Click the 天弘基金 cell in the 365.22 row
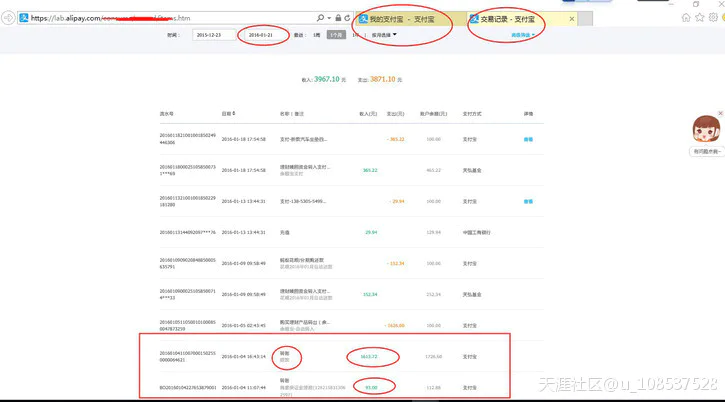This screenshot has width=725, height=402. point(472,170)
